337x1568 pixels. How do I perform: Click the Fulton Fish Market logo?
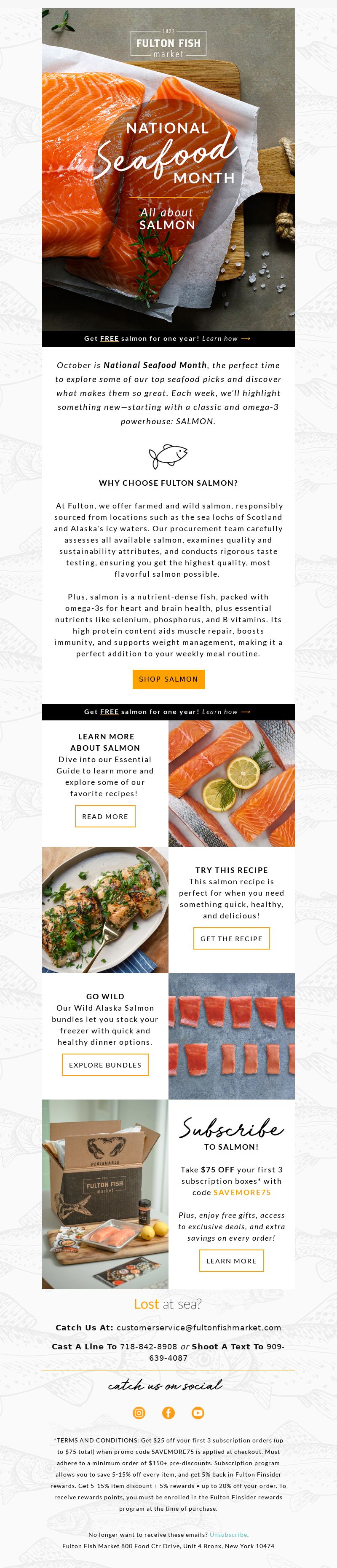168,44
